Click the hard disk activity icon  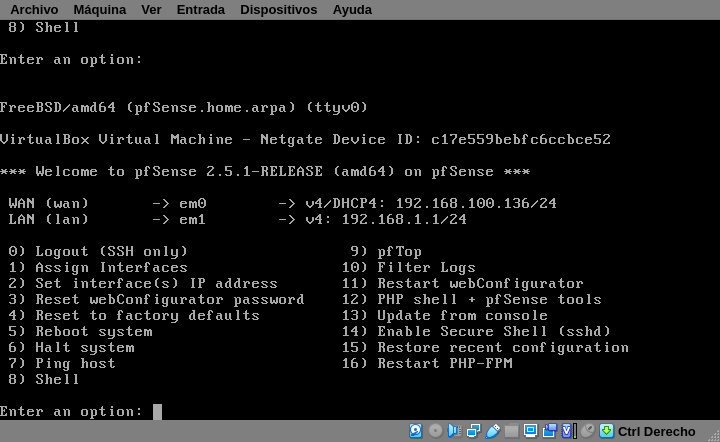pos(416,431)
